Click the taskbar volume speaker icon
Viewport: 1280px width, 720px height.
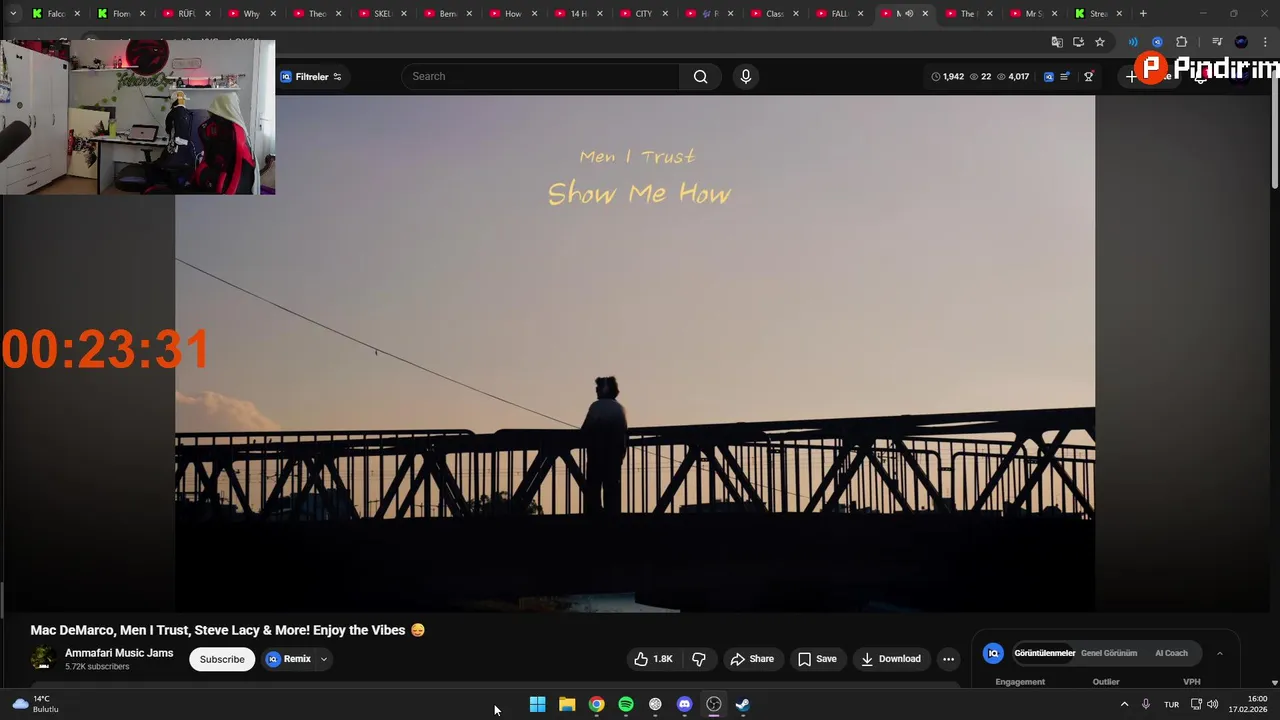1213,705
